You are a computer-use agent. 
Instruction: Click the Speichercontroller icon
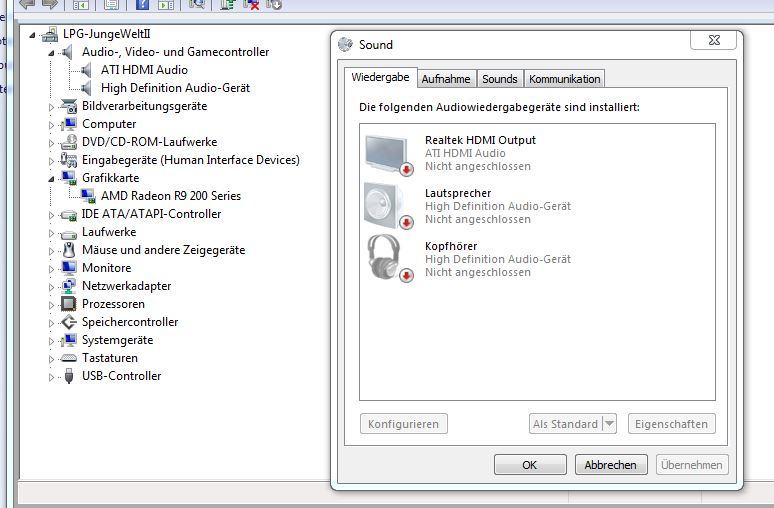[69, 322]
